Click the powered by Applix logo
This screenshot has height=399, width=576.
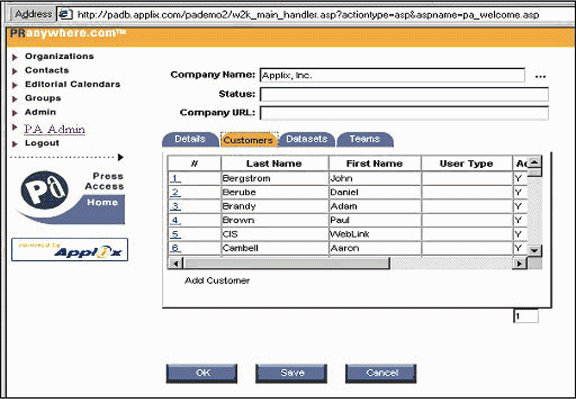click(70, 250)
